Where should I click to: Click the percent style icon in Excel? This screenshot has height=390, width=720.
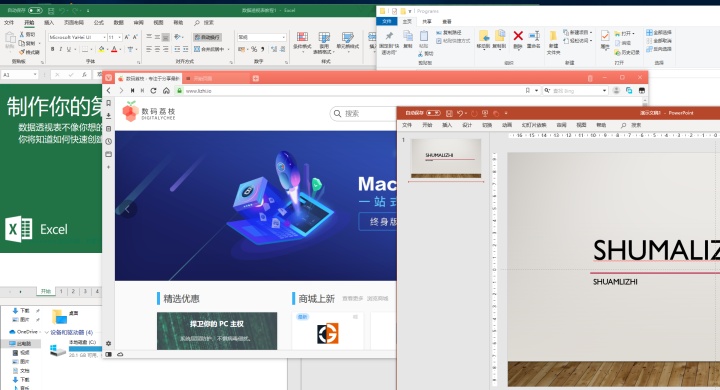point(254,49)
